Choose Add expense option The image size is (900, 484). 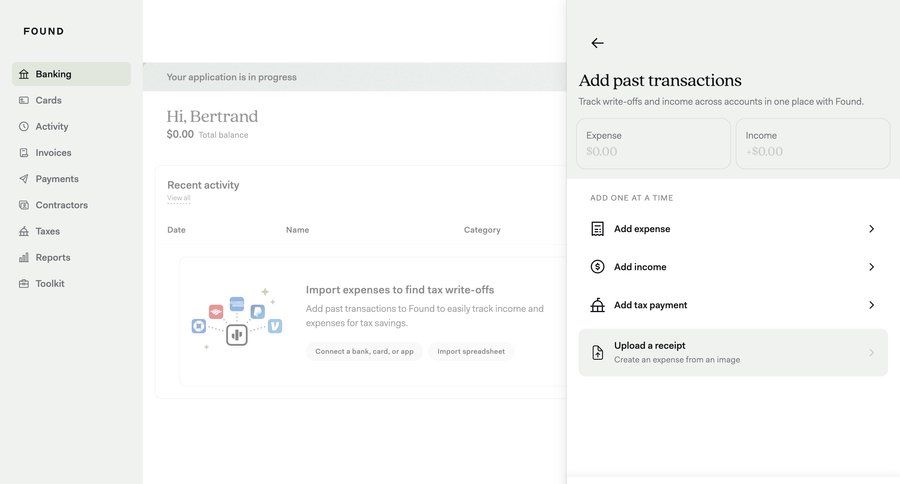coord(733,229)
